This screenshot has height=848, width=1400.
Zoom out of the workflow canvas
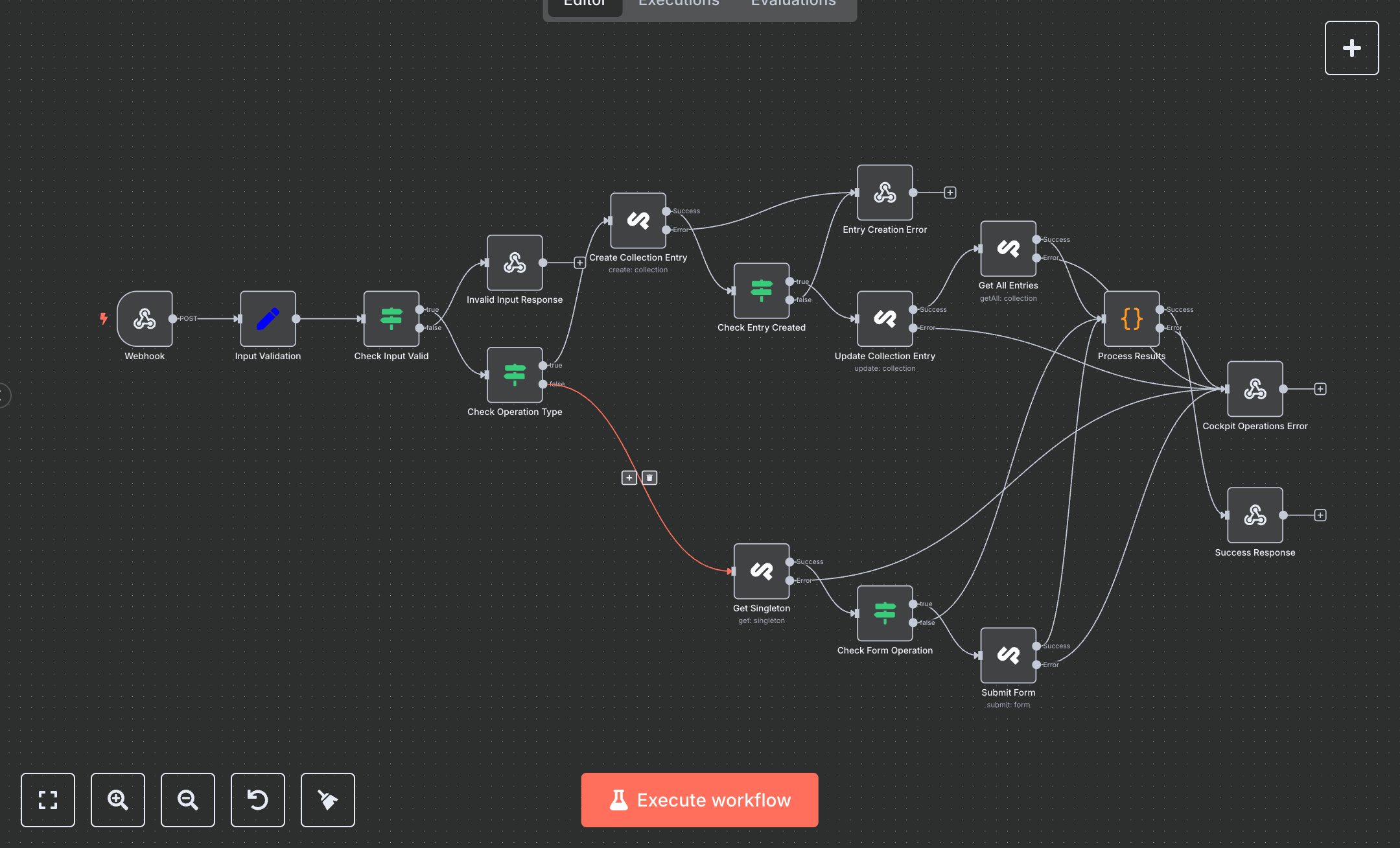coord(188,799)
